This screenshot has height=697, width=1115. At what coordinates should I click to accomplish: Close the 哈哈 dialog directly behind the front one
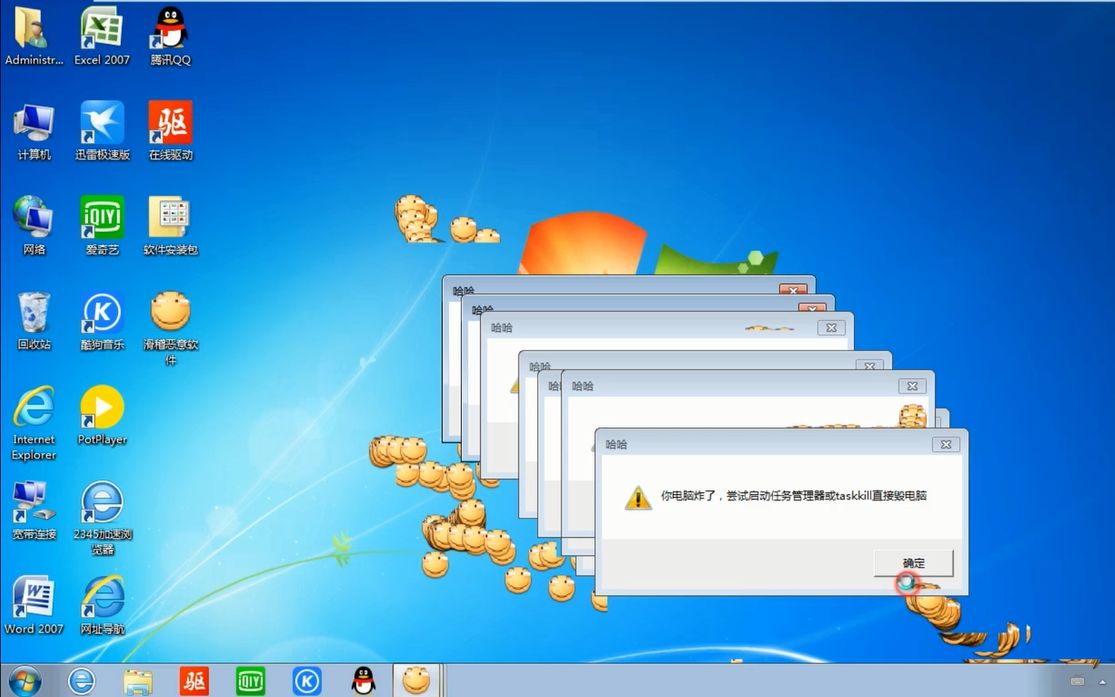(x=912, y=386)
